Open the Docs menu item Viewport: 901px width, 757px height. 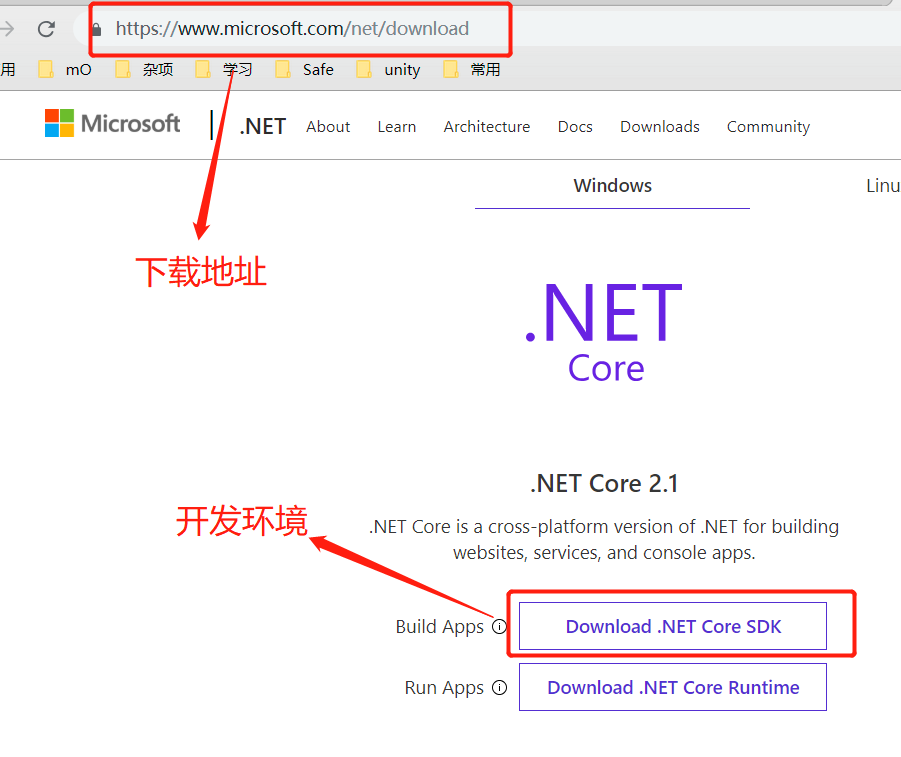pos(575,126)
